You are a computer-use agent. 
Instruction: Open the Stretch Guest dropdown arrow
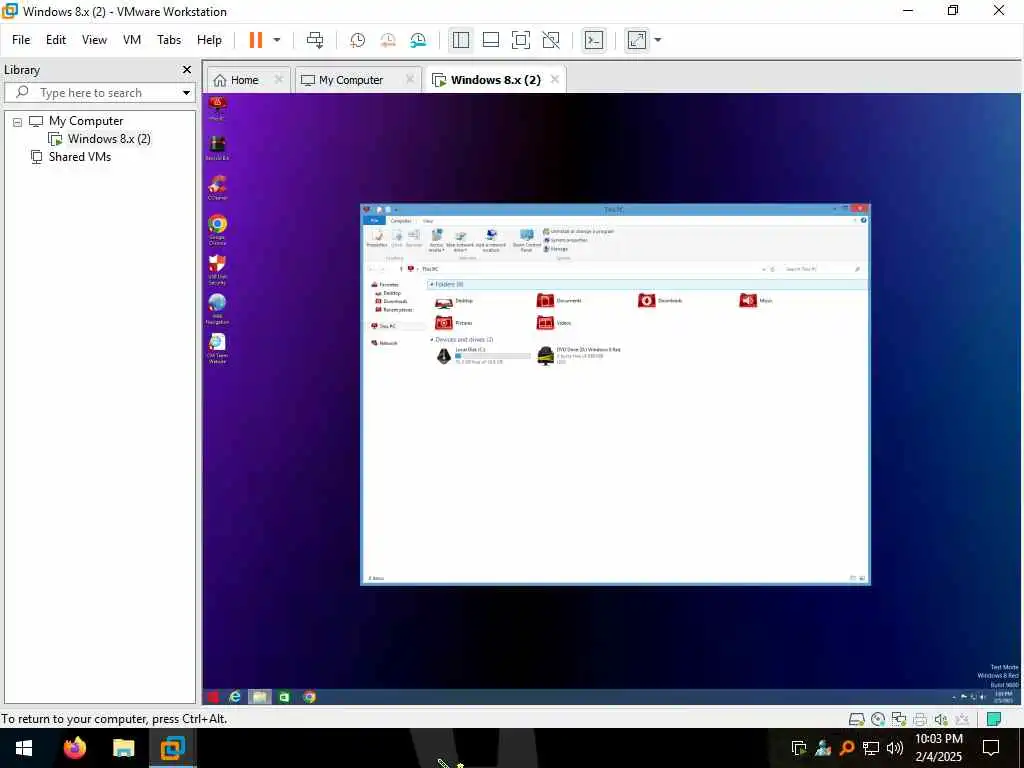[x=658, y=40]
